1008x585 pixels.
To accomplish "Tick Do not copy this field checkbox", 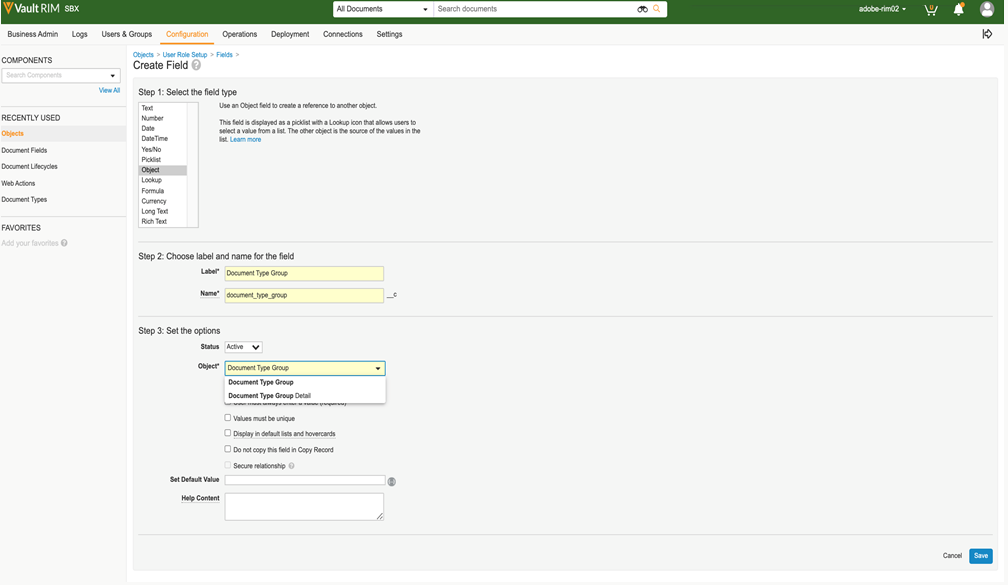I will coord(228,449).
